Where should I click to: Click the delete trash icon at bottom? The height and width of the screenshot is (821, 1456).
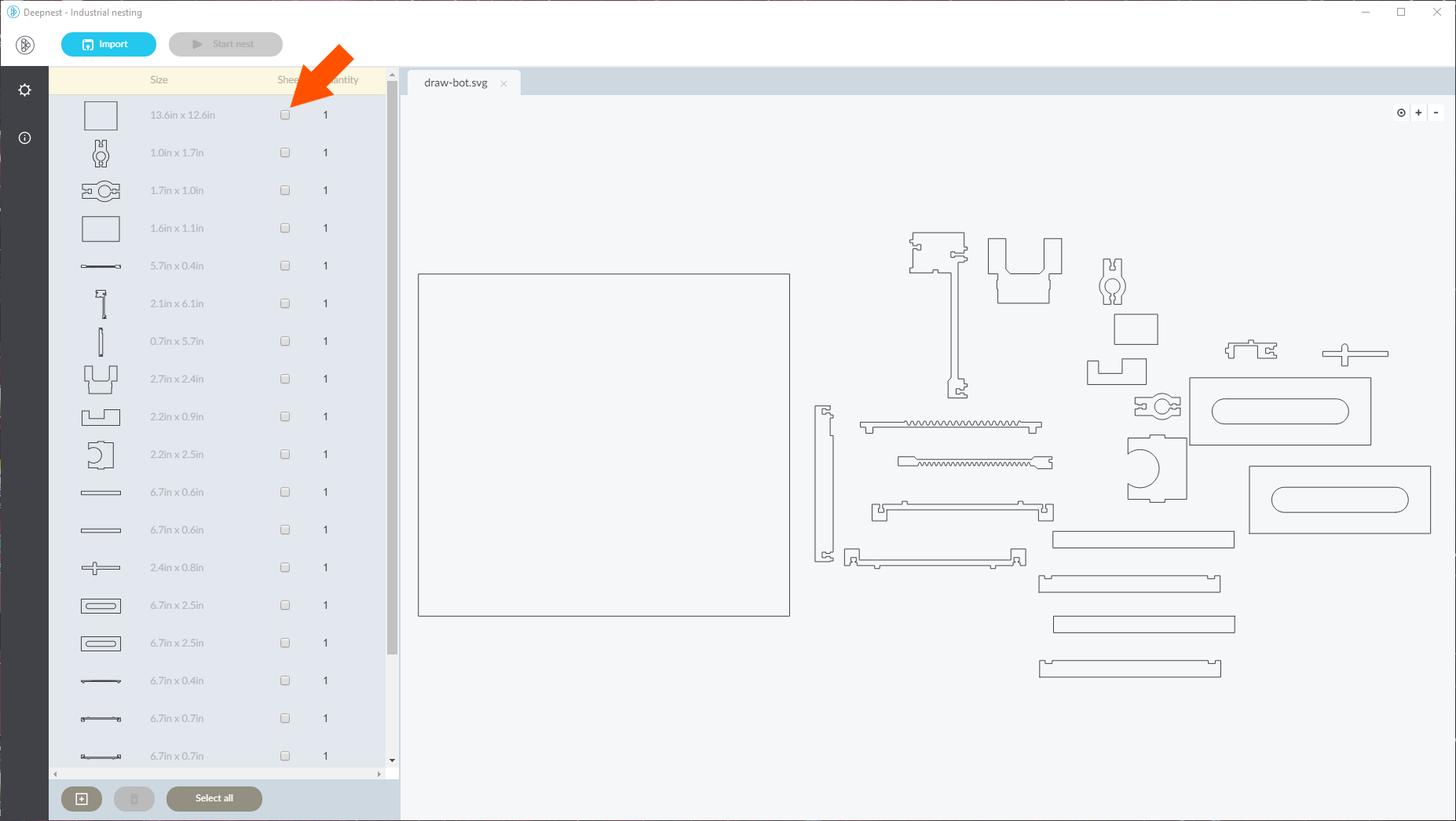134,798
